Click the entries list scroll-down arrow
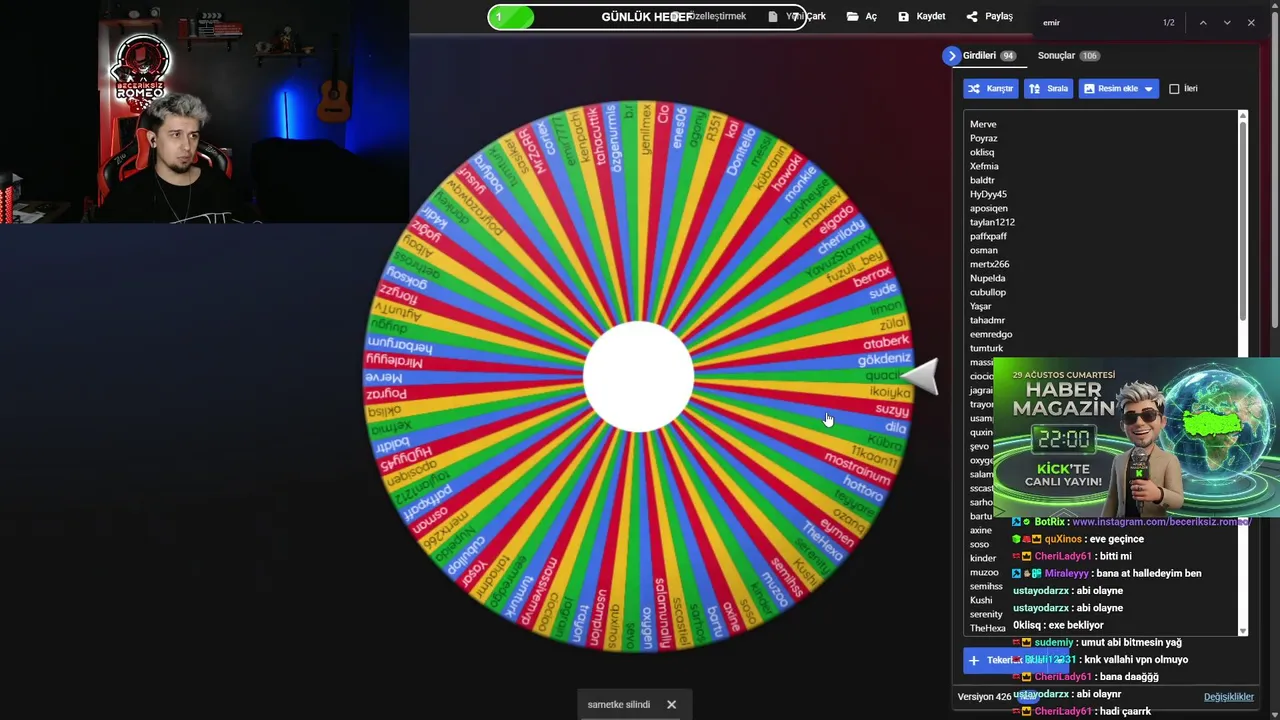 [1243, 631]
